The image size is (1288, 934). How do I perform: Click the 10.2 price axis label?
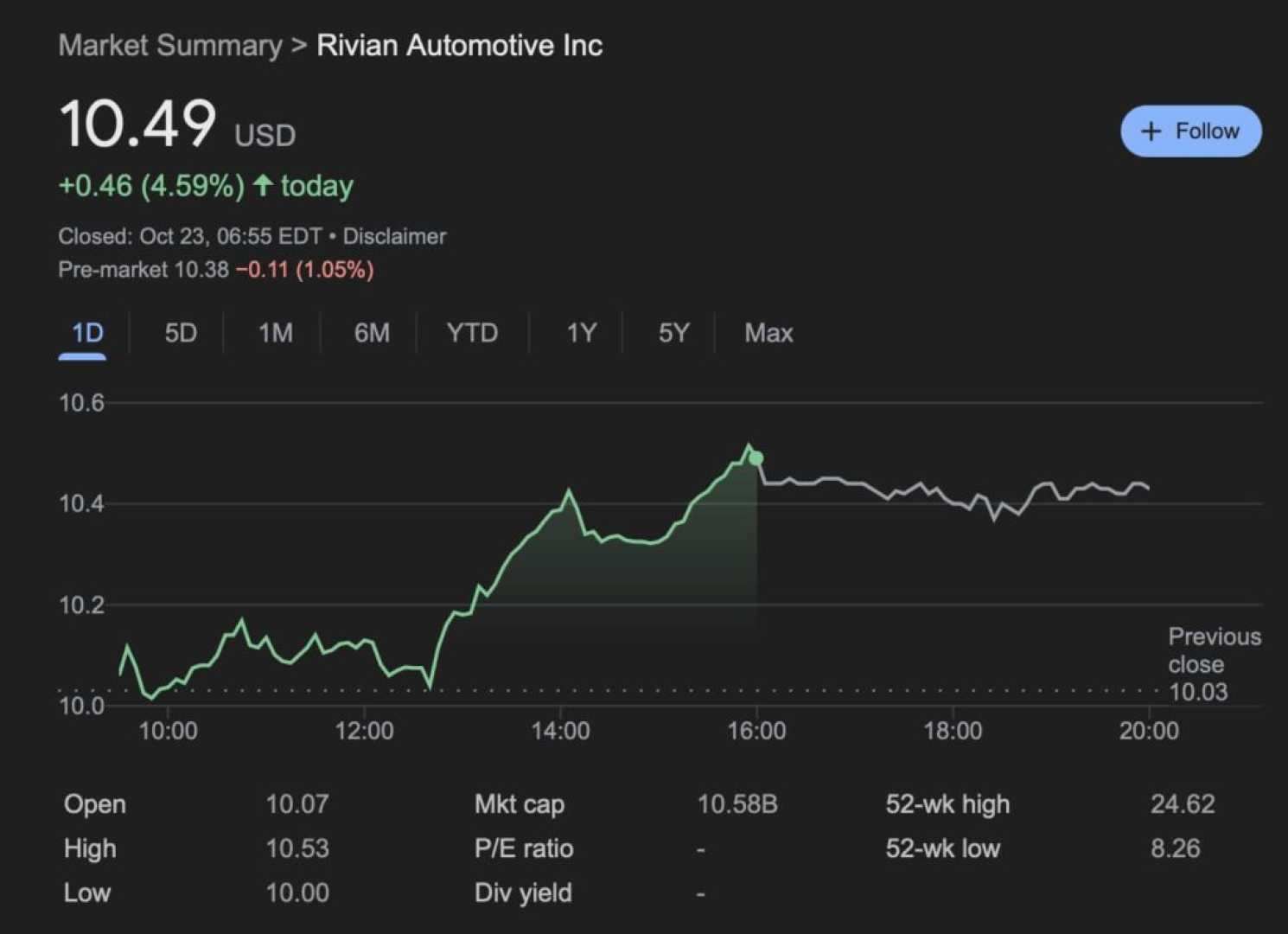pyautogui.click(x=81, y=605)
